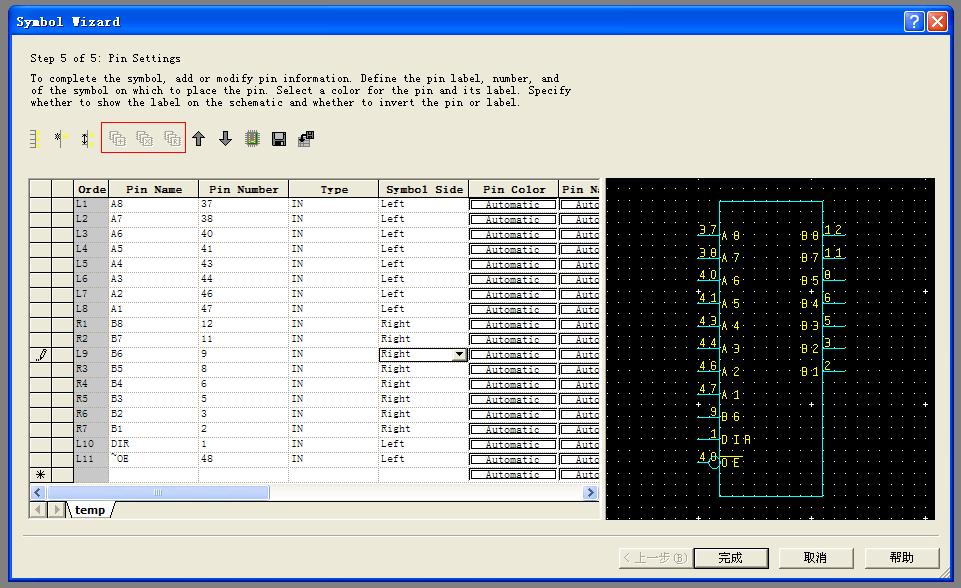Click the move pin down arrow
961x588 pixels.
point(225,139)
